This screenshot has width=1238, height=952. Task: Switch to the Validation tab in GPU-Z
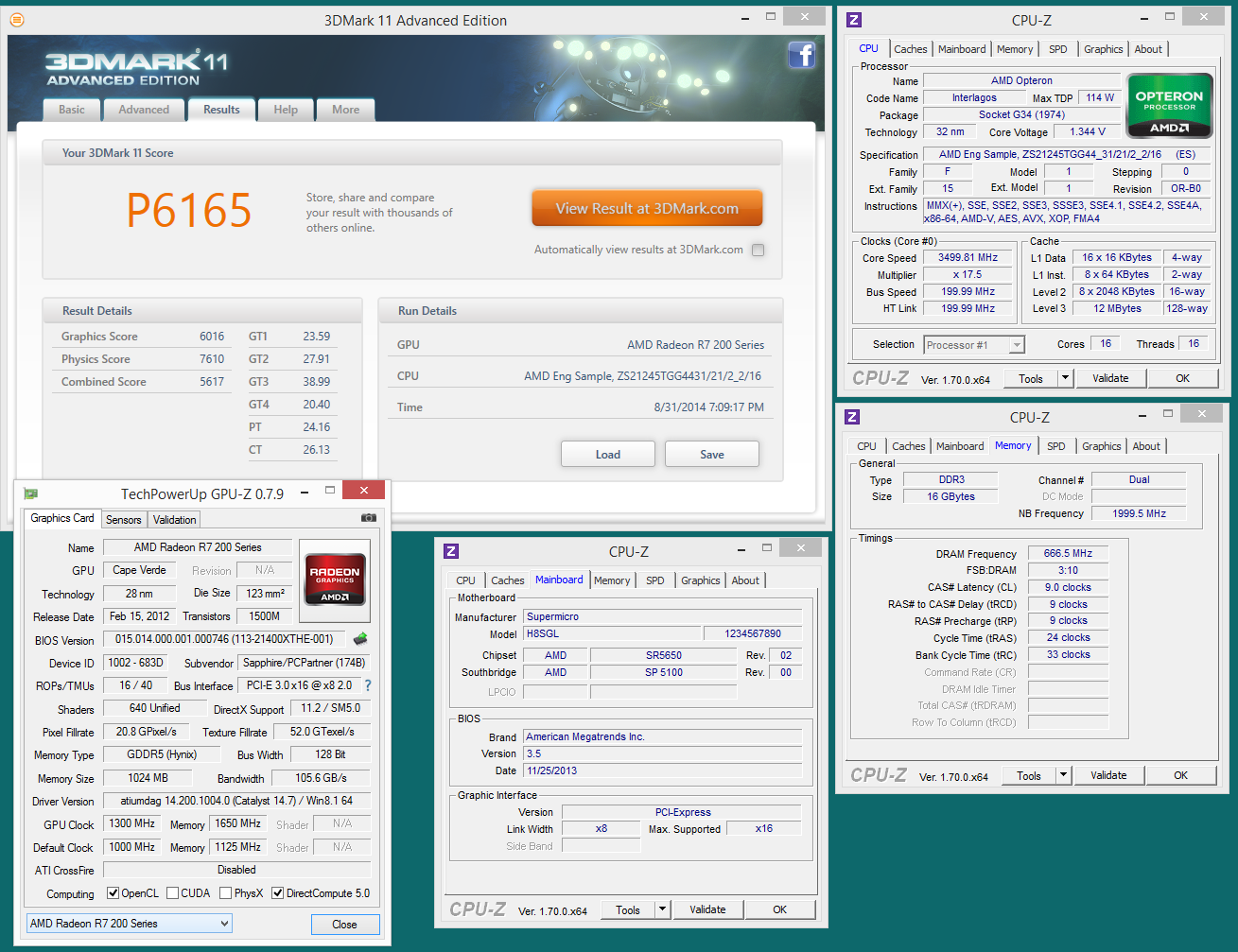[x=175, y=520]
